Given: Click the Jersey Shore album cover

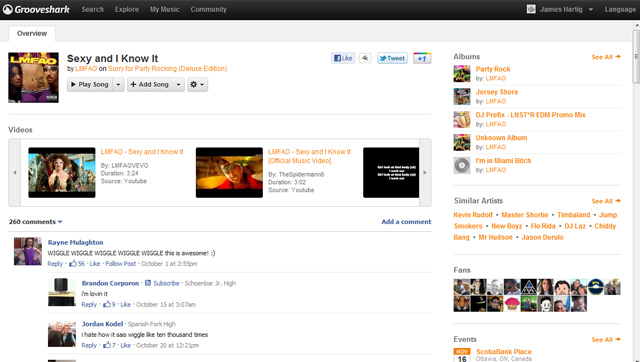Looking at the screenshot, I should click(462, 96).
